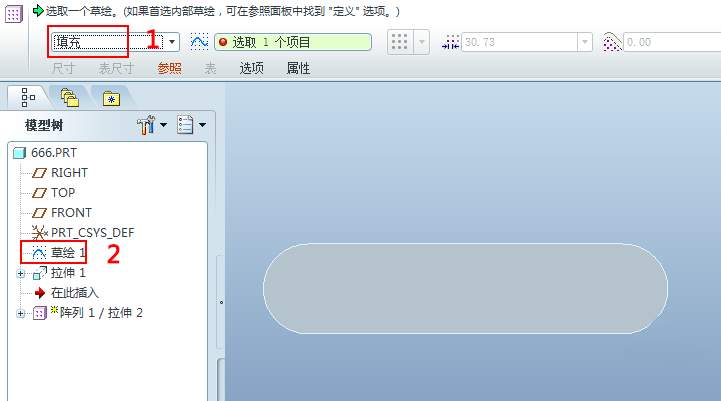Open the 表 panel tab

tap(210, 69)
